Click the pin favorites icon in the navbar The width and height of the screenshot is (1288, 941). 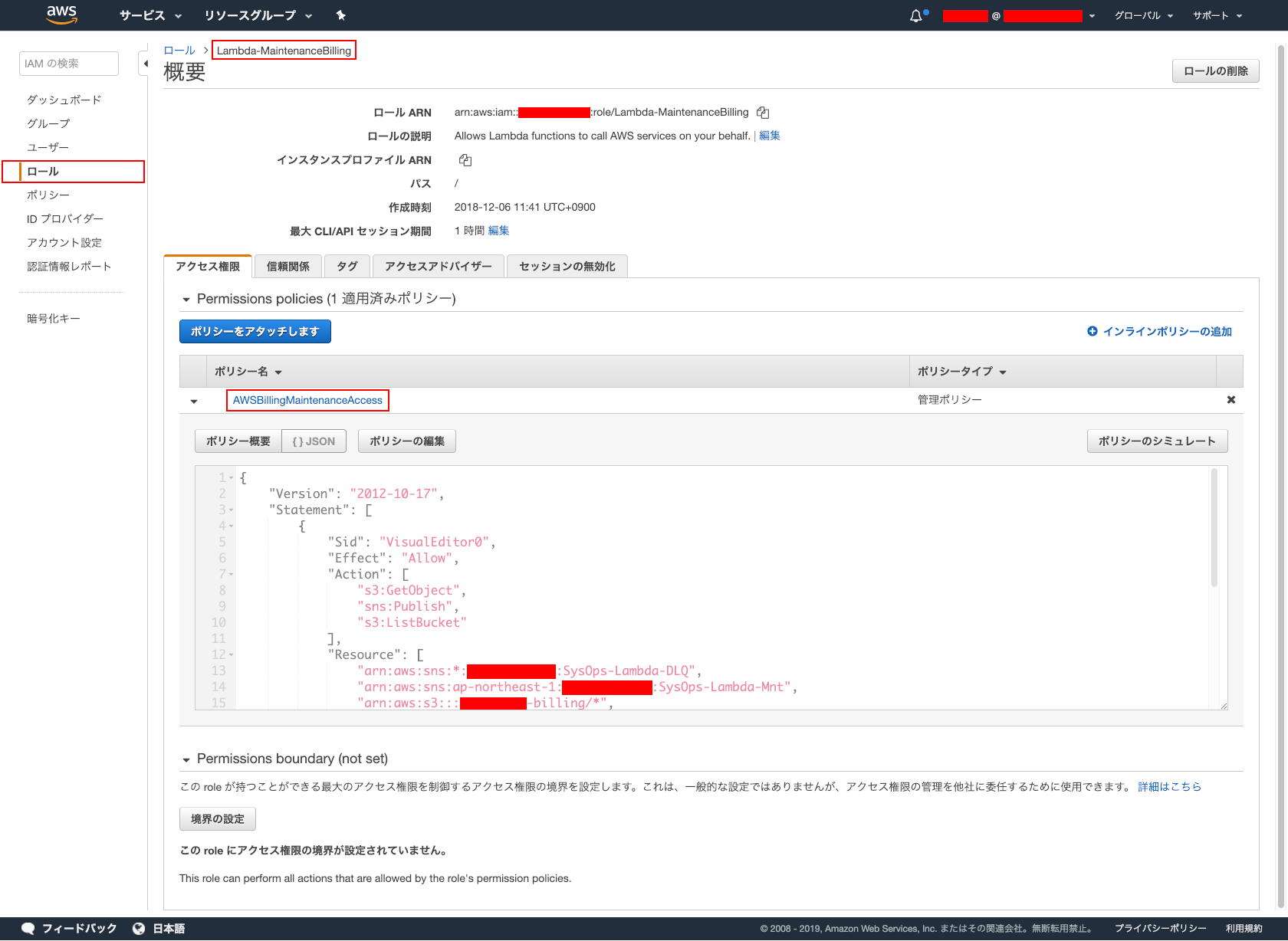340,15
